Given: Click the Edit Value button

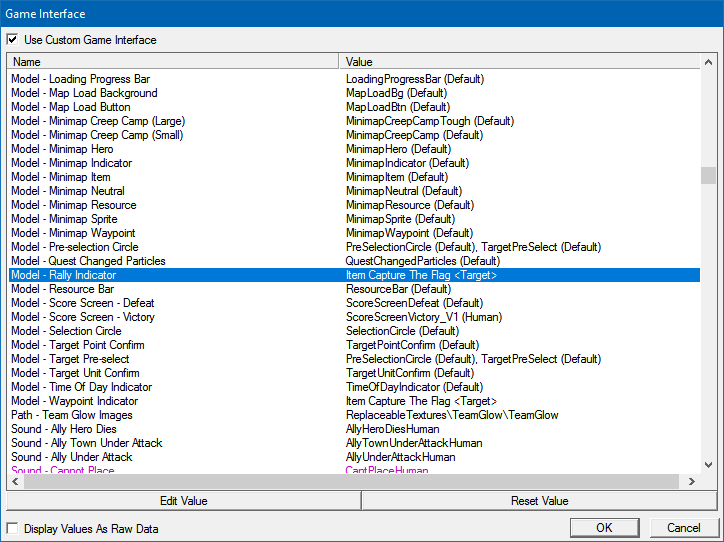Looking at the screenshot, I should point(183,501).
